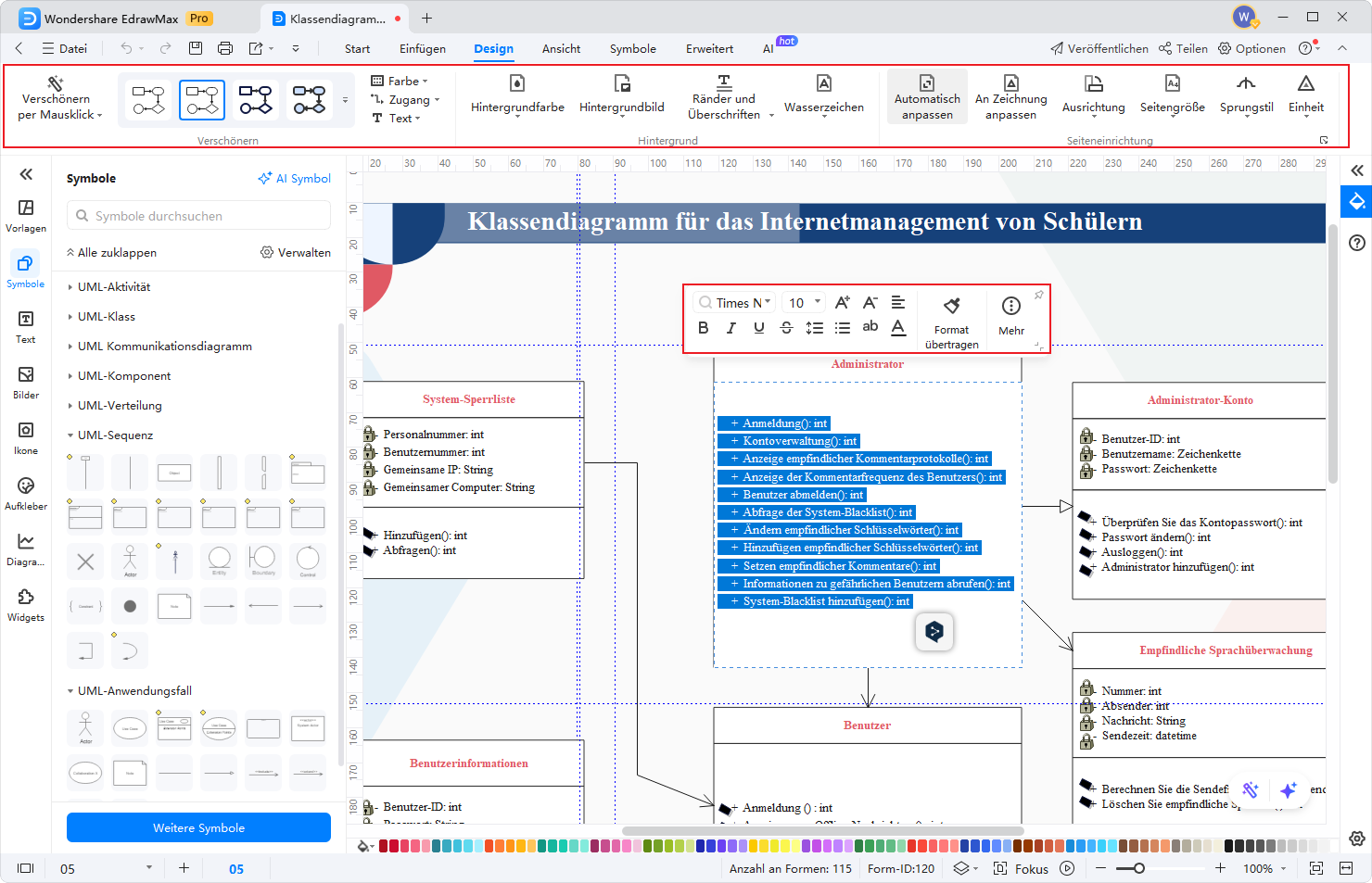Collapse the symbol panel with double chevron
Viewport: 1372px width, 883px height.
[x=26, y=173]
